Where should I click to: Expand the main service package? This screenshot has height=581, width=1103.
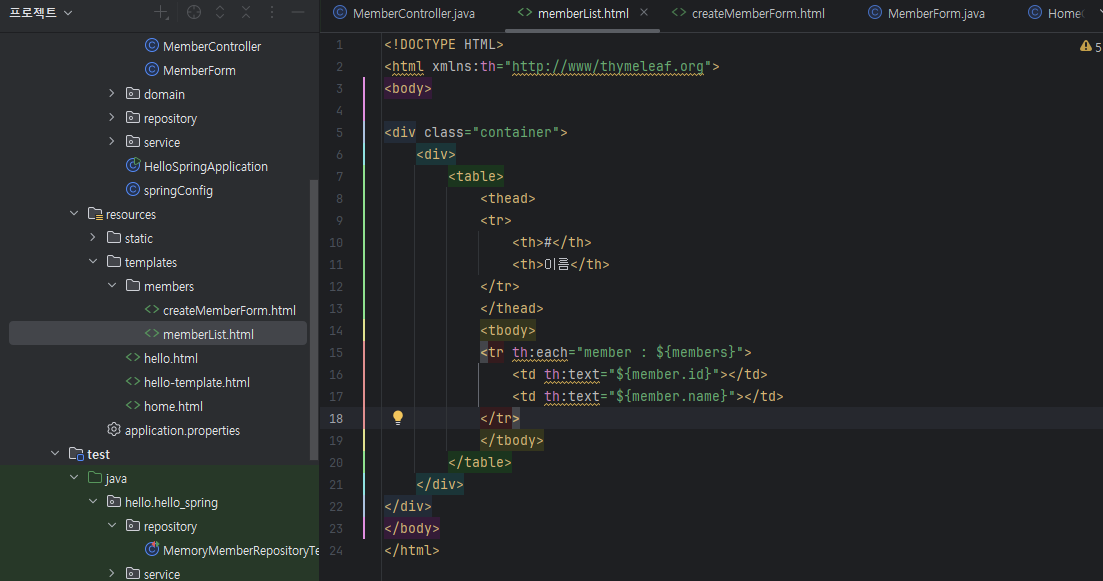(x=112, y=141)
